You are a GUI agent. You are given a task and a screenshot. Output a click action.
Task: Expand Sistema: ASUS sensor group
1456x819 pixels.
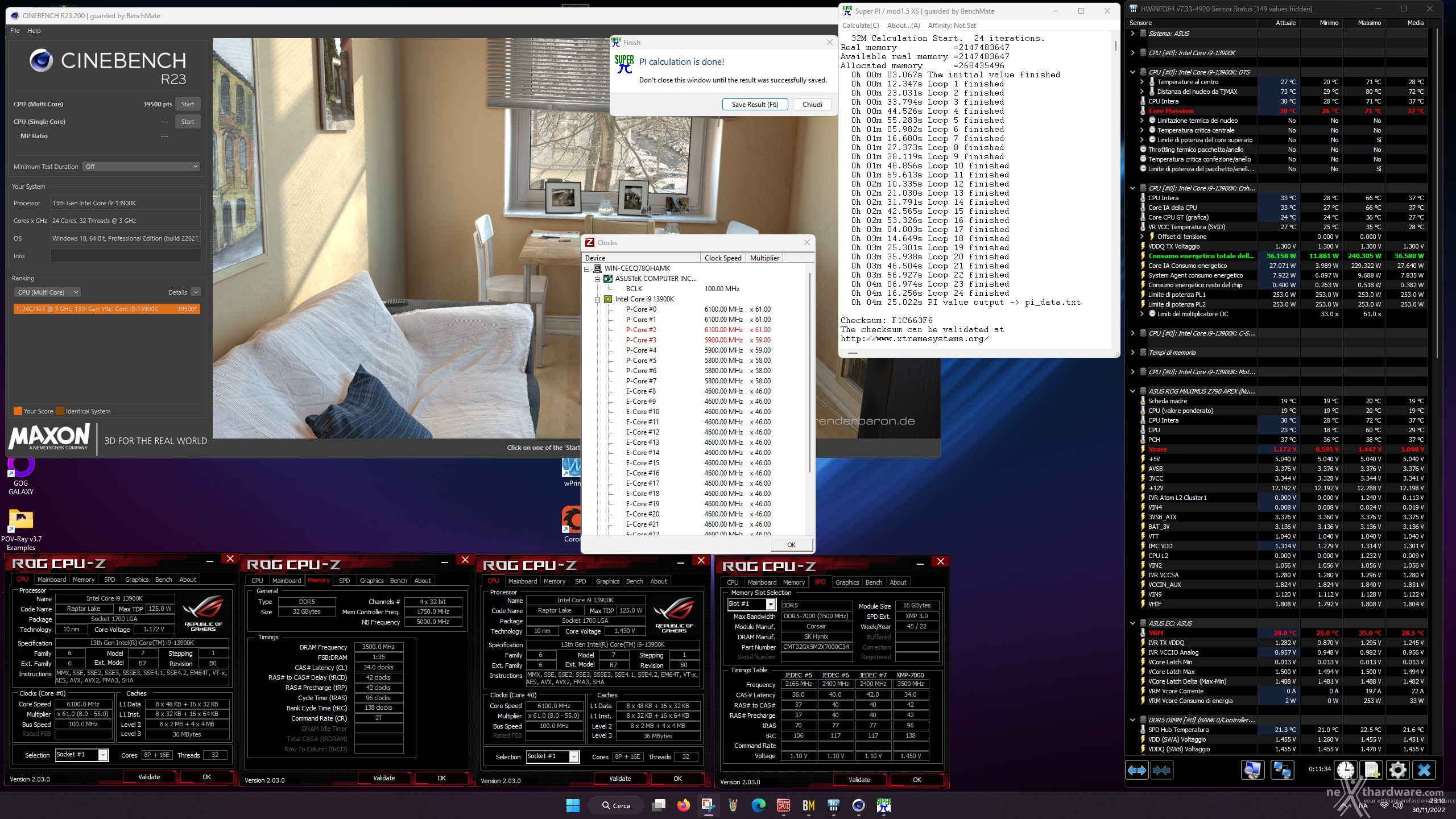1132,34
